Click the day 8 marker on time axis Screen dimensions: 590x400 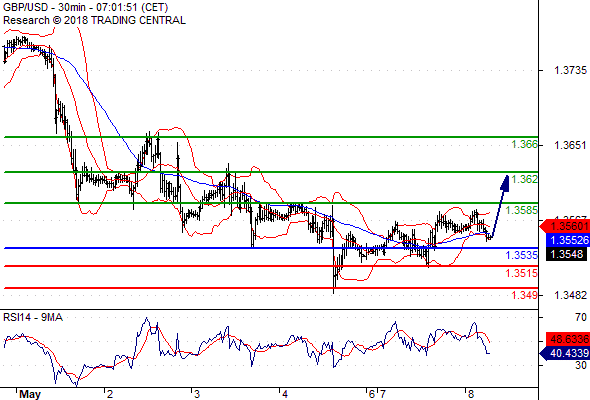(471, 394)
